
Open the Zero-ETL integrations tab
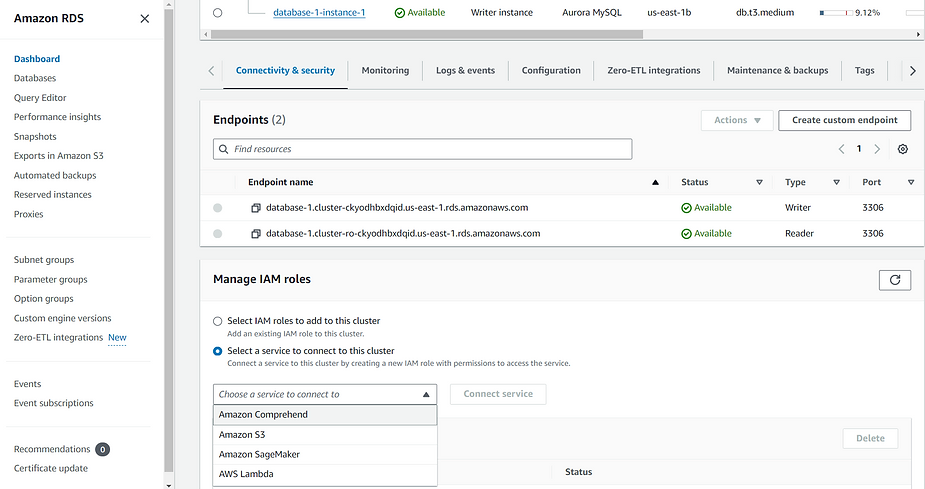click(x=654, y=70)
